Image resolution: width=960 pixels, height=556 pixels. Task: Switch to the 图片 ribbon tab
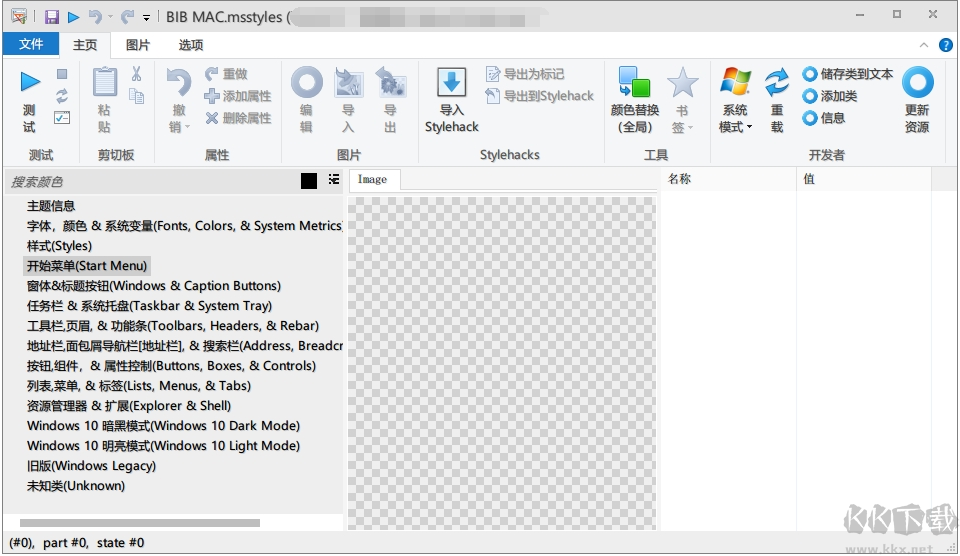tap(138, 45)
